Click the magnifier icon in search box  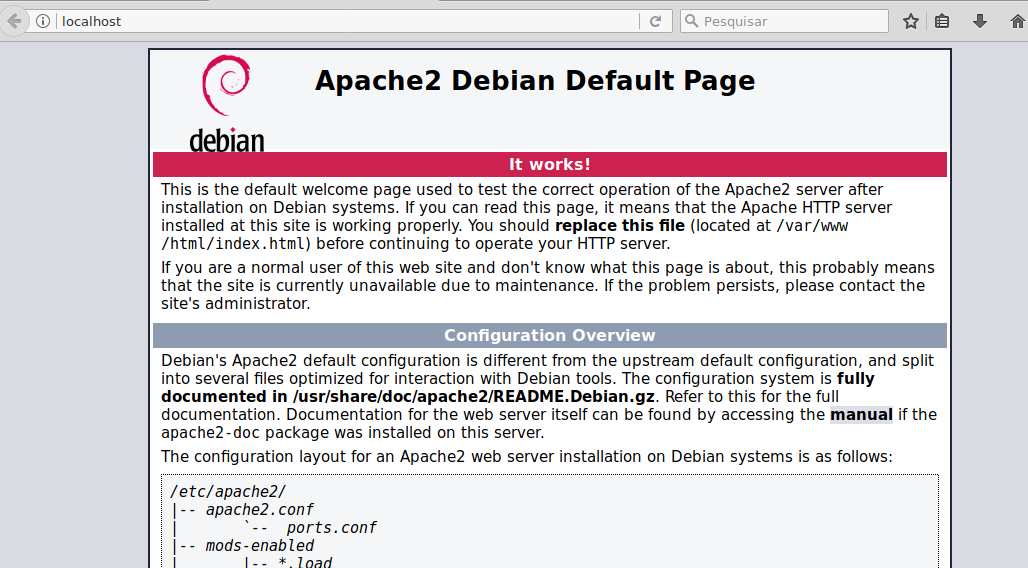click(691, 21)
